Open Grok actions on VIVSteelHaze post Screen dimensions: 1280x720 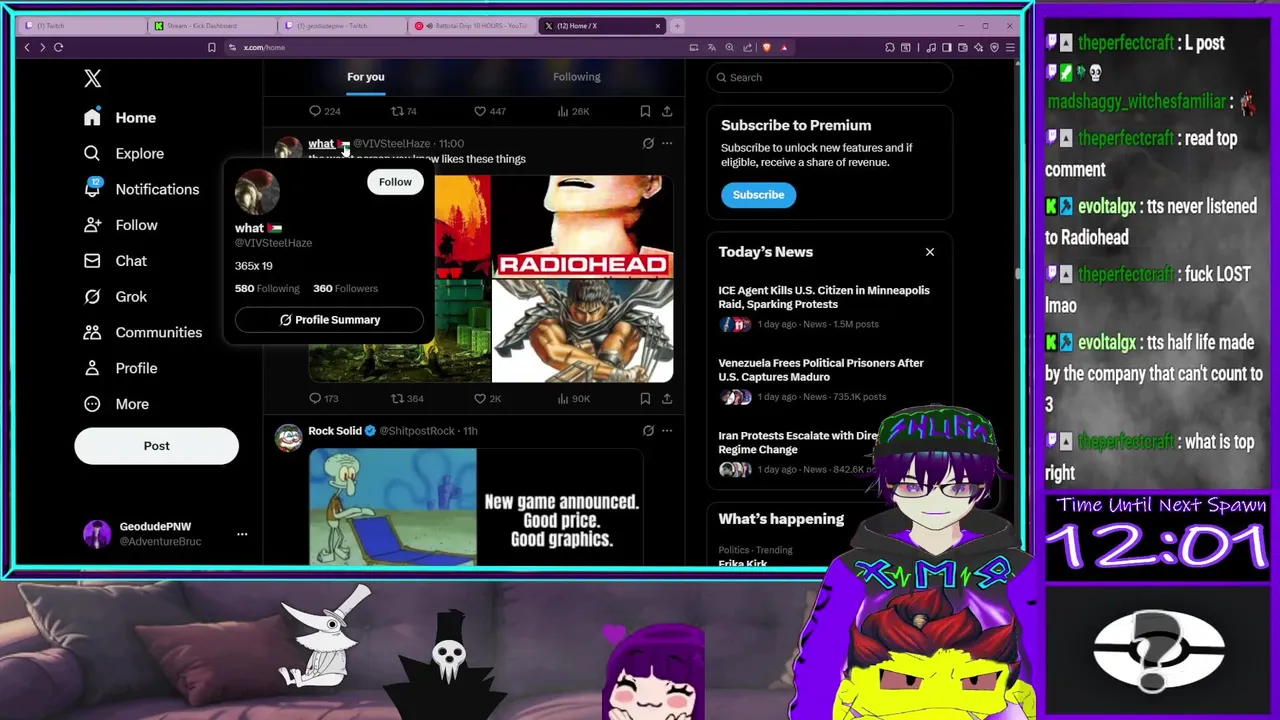648,143
